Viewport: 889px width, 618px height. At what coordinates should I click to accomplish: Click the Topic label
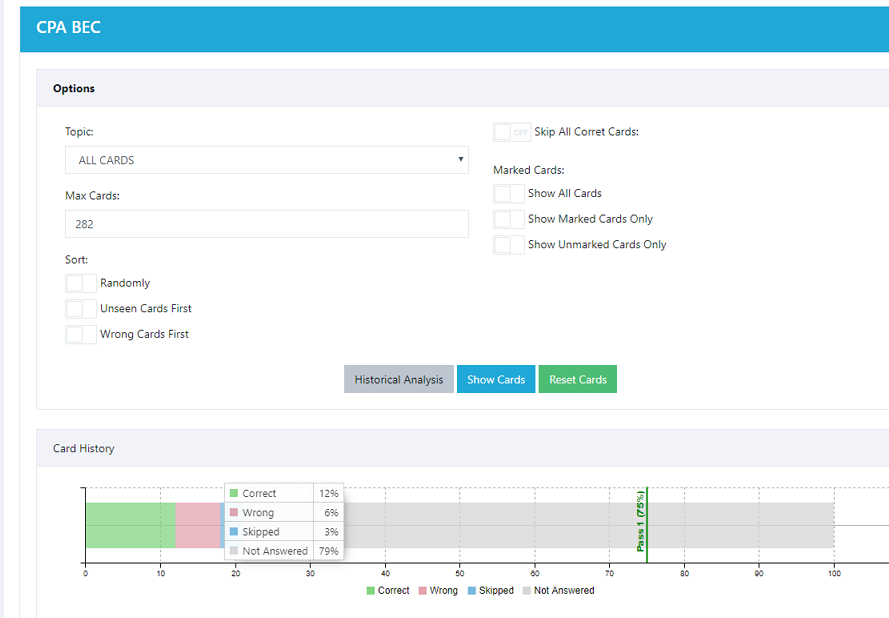pos(79,132)
